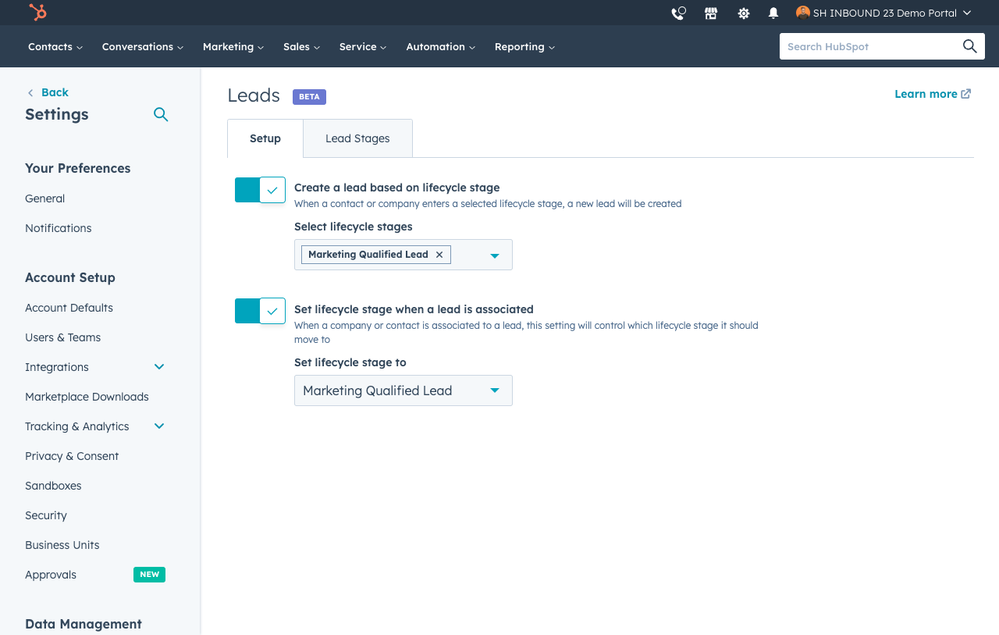Open the Marketplace storefront icon
The width and height of the screenshot is (999, 635).
point(711,13)
